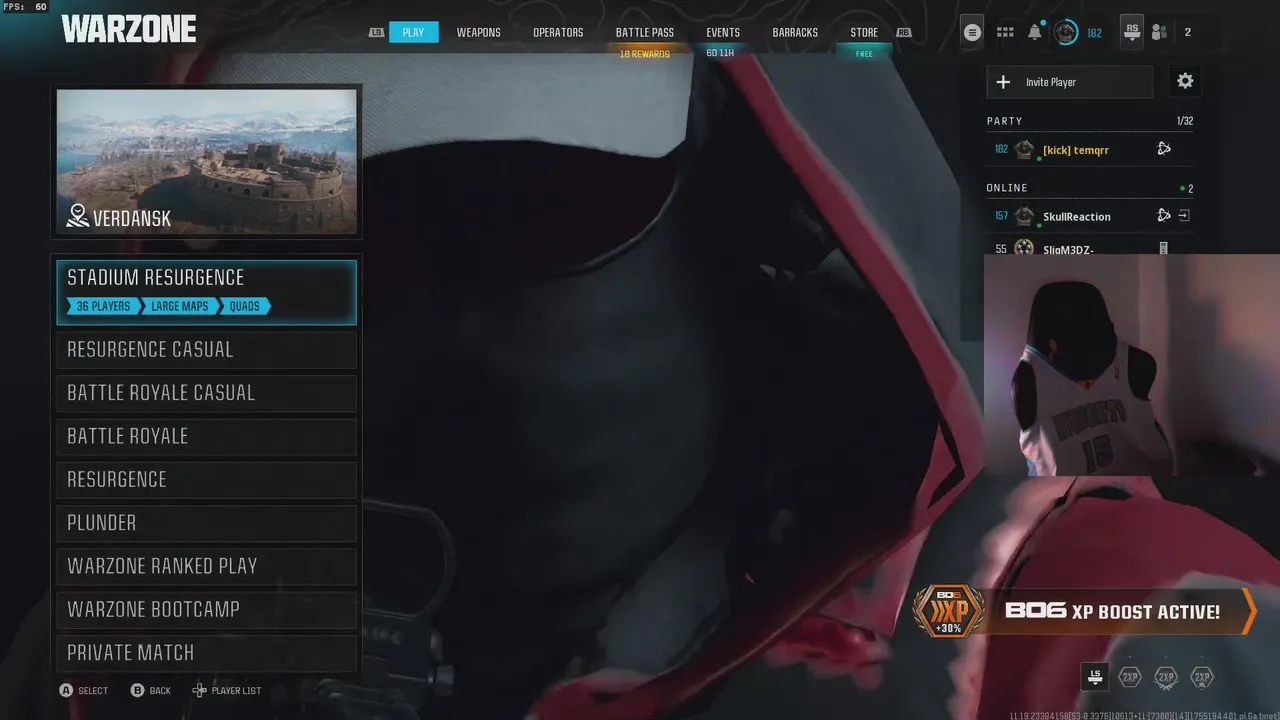Select the Plunder playlist

[x=206, y=523]
